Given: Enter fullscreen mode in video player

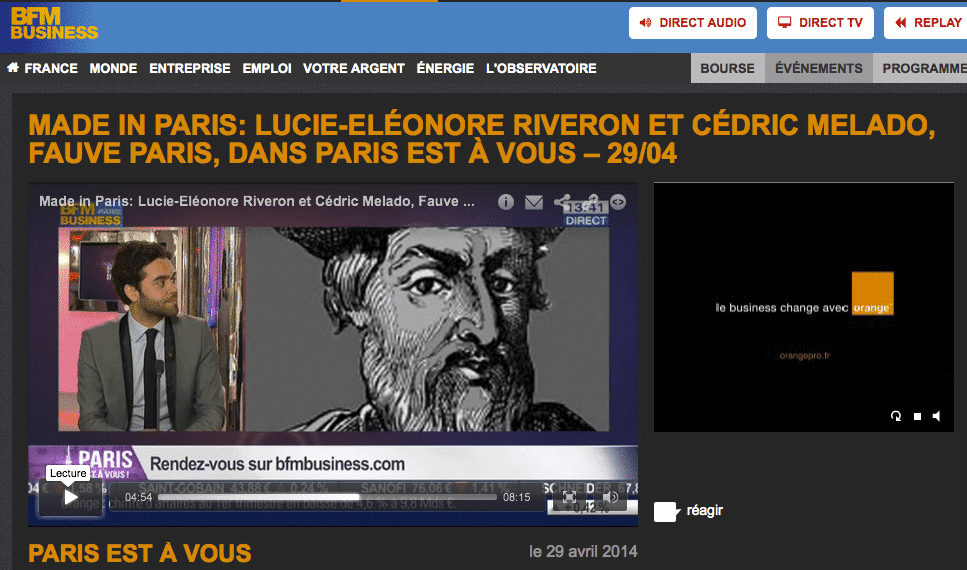Looking at the screenshot, I should (569, 497).
